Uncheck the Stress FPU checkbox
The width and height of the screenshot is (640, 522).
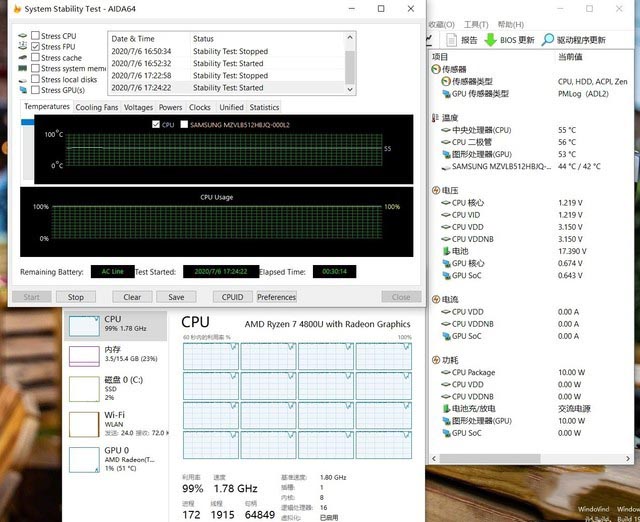tap(36, 47)
